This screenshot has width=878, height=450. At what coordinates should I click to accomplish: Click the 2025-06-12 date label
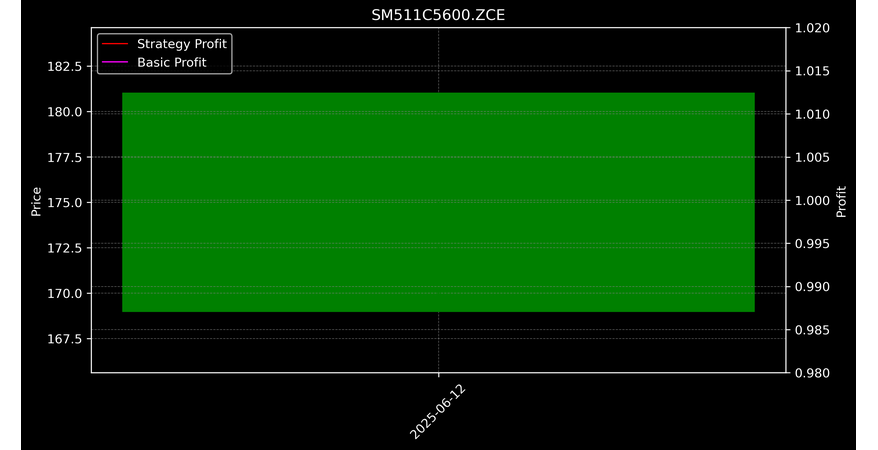click(x=438, y=412)
